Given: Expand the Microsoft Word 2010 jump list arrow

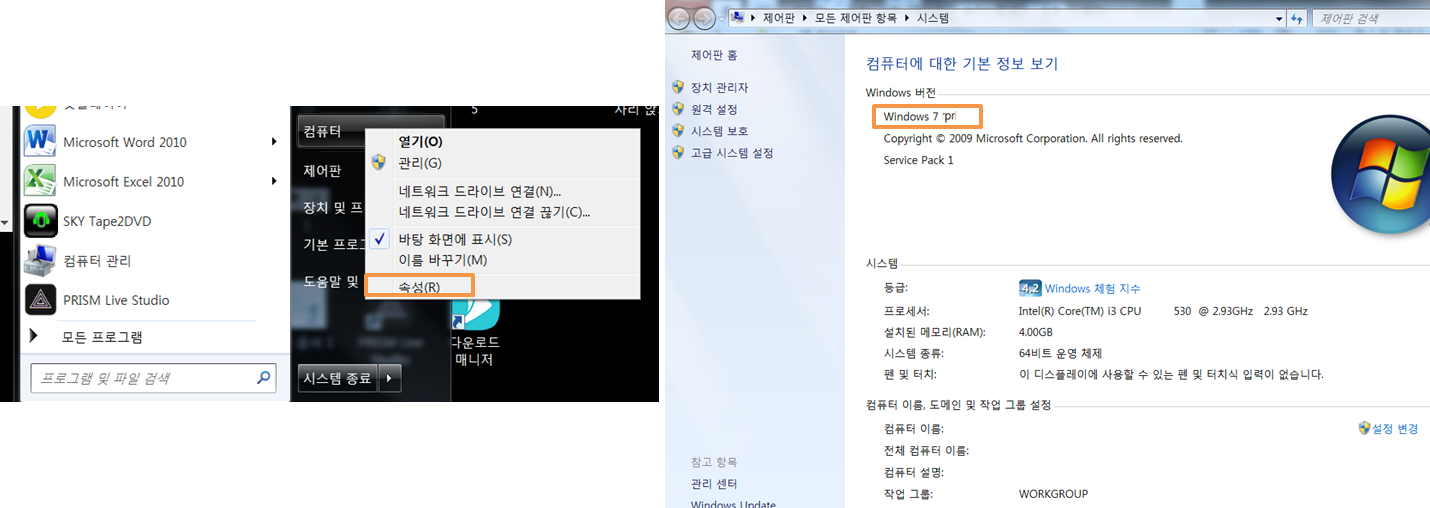Looking at the screenshot, I should [274, 142].
